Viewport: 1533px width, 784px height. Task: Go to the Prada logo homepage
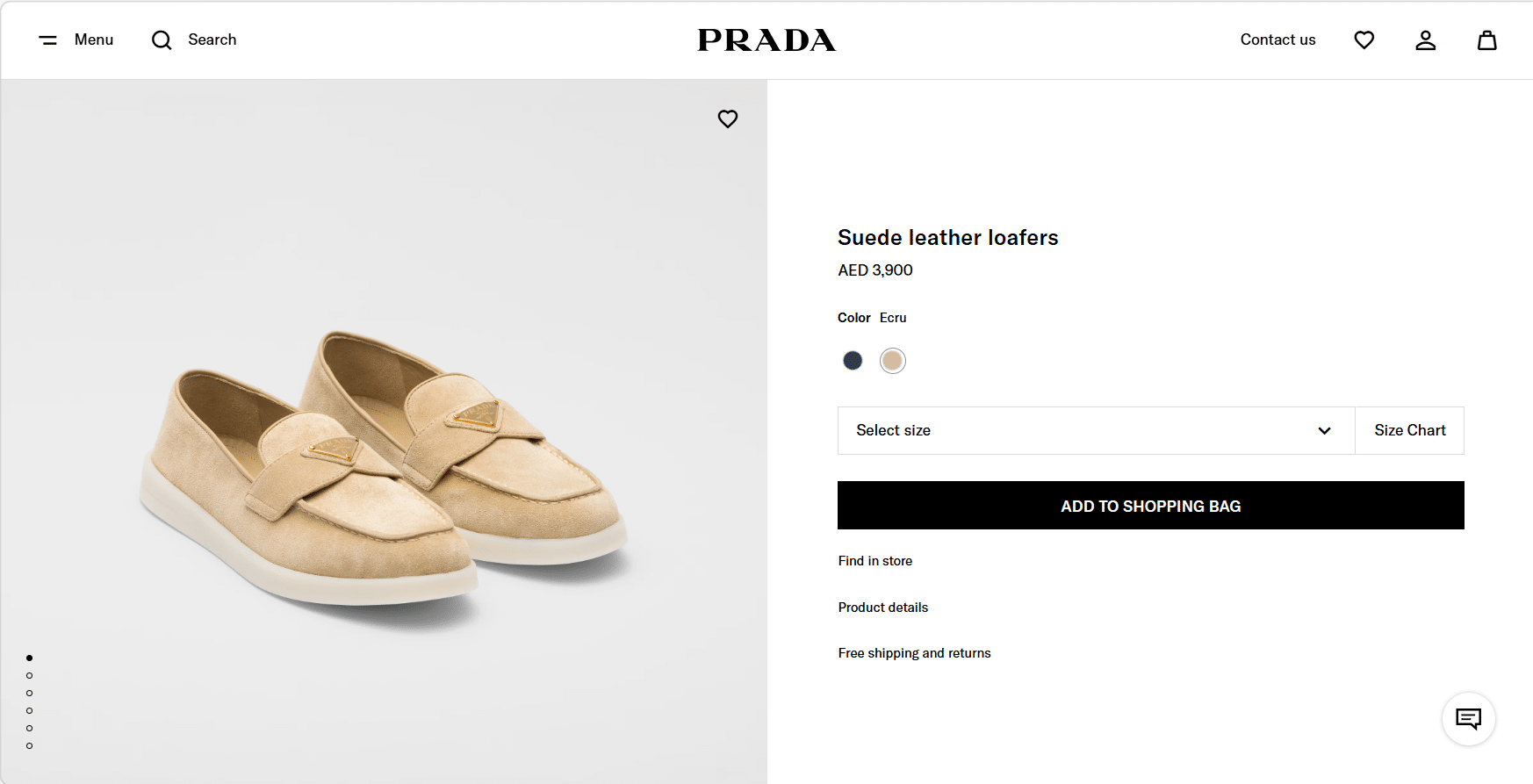tap(766, 40)
